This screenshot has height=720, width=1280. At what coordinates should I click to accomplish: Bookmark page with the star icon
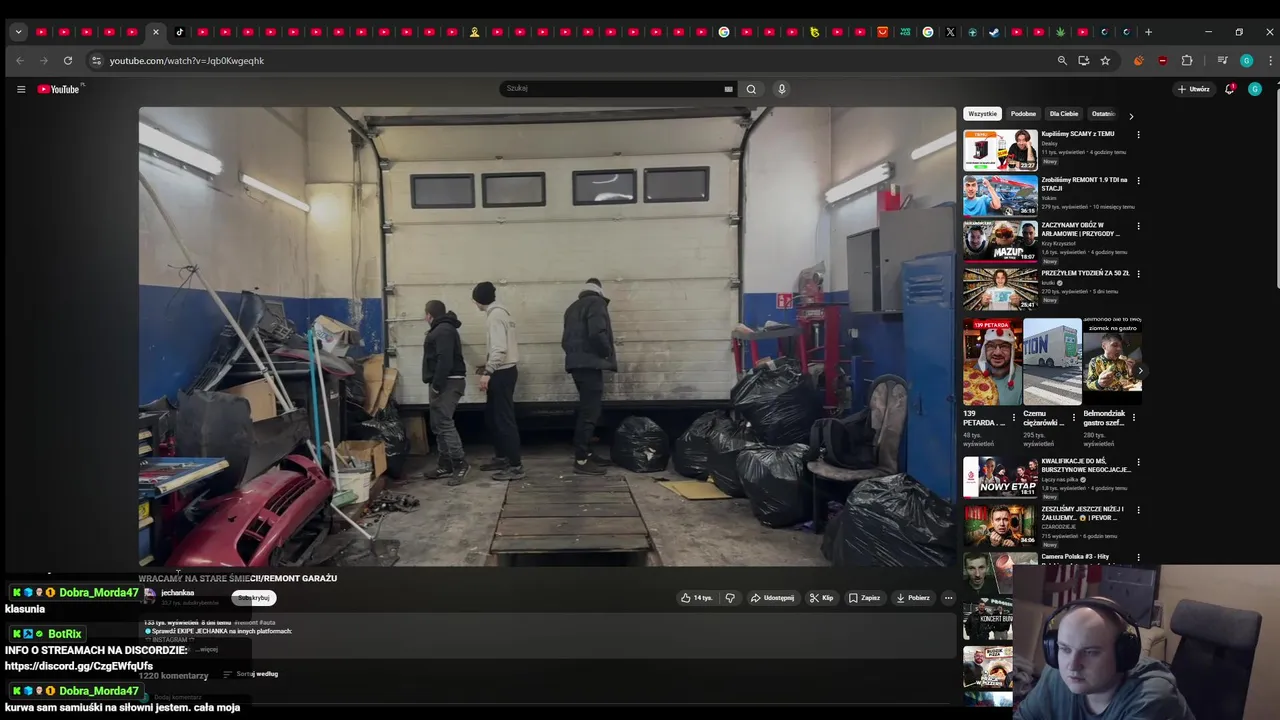point(1105,61)
